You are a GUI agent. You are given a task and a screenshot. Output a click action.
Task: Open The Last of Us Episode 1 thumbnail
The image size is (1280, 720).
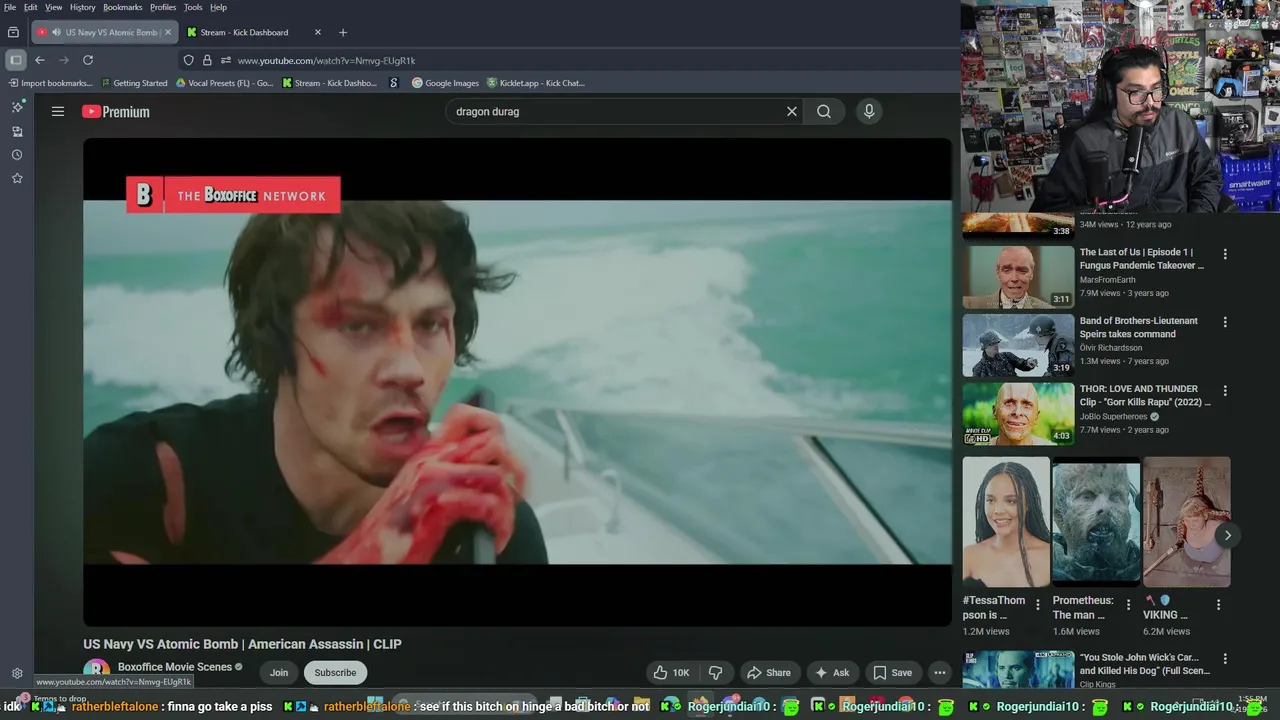[x=1018, y=277]
